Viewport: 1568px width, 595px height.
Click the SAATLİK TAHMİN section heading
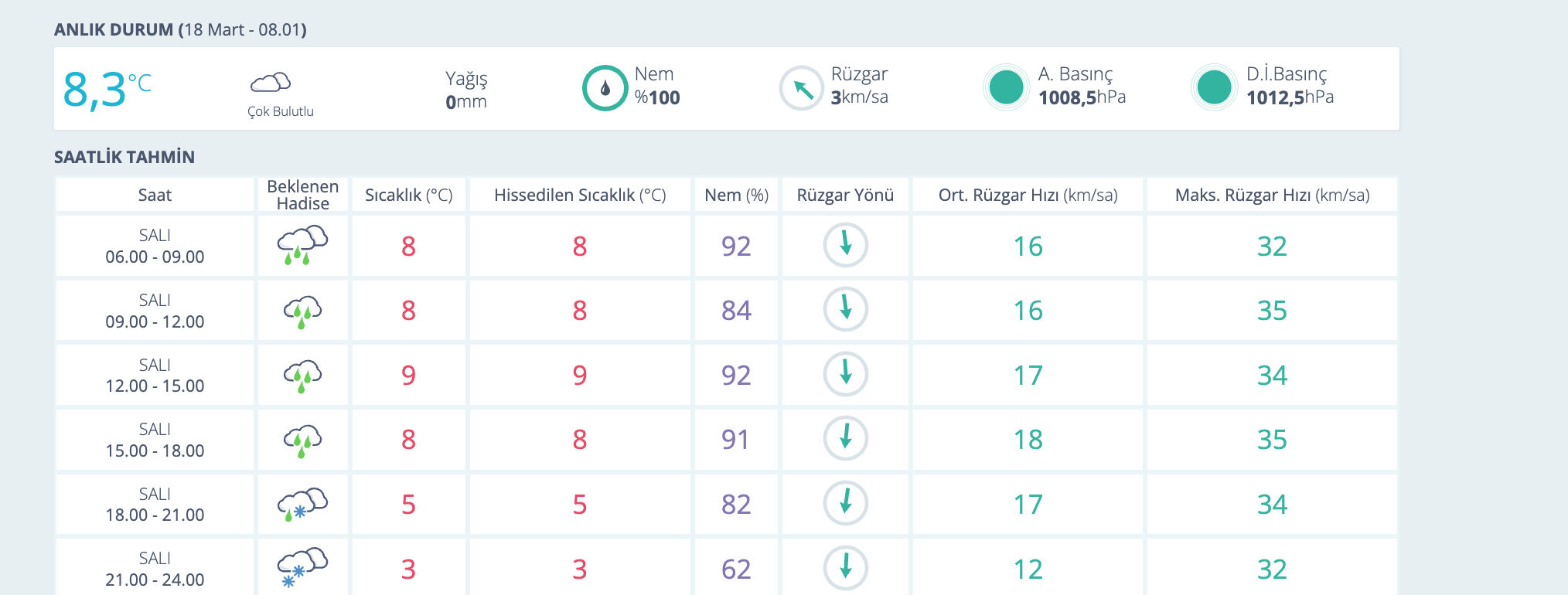point(124,157)
